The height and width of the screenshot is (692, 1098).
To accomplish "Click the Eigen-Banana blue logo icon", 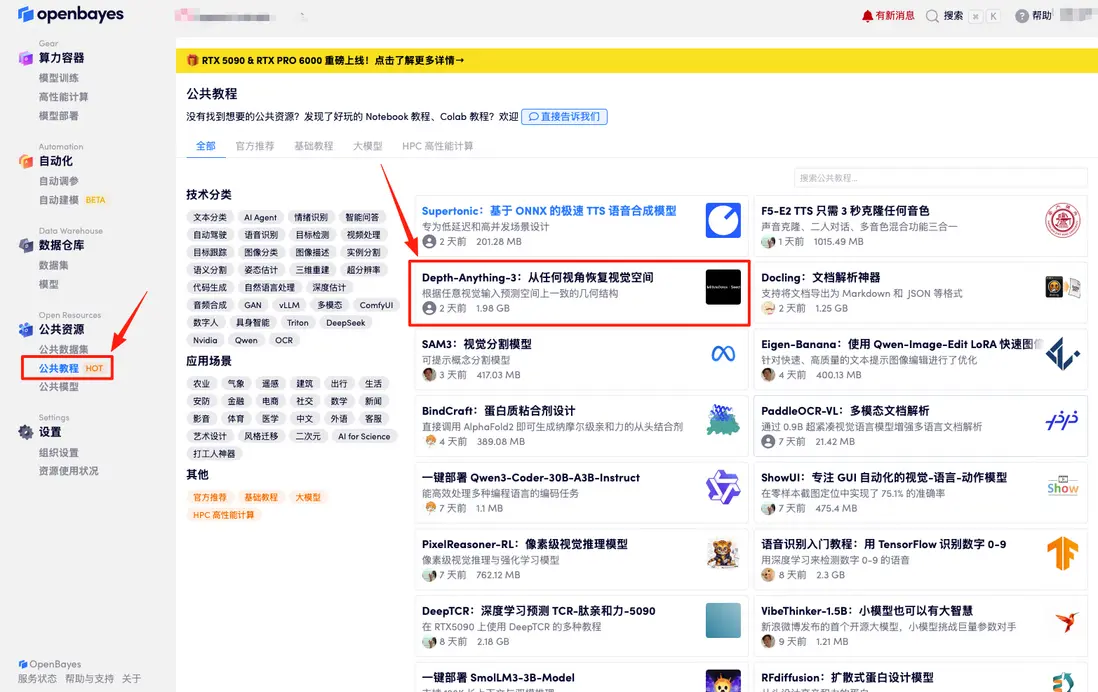I will pyautogui.click(x=1062, y=354).
